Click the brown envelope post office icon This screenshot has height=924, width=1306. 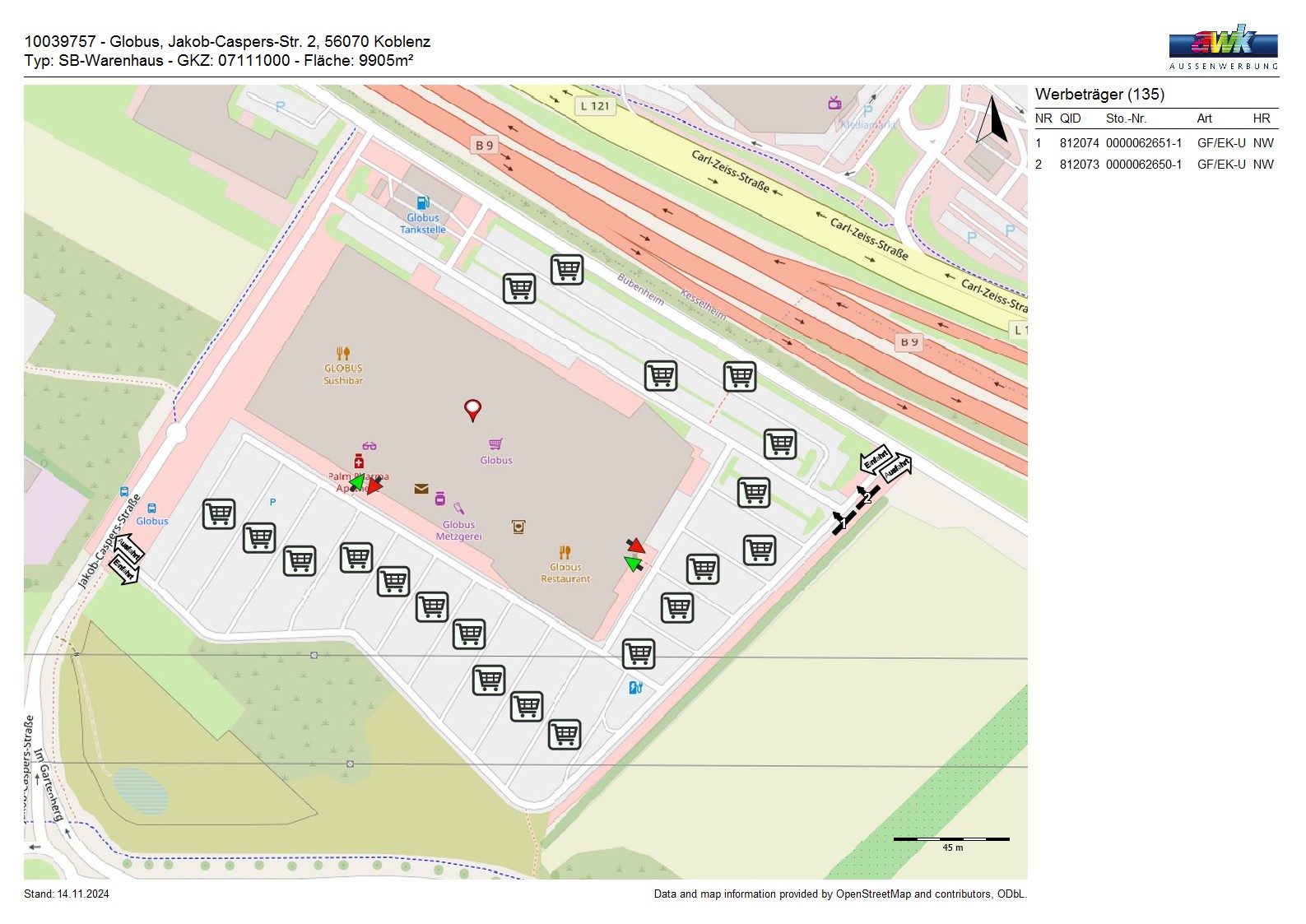click(421, 489)
